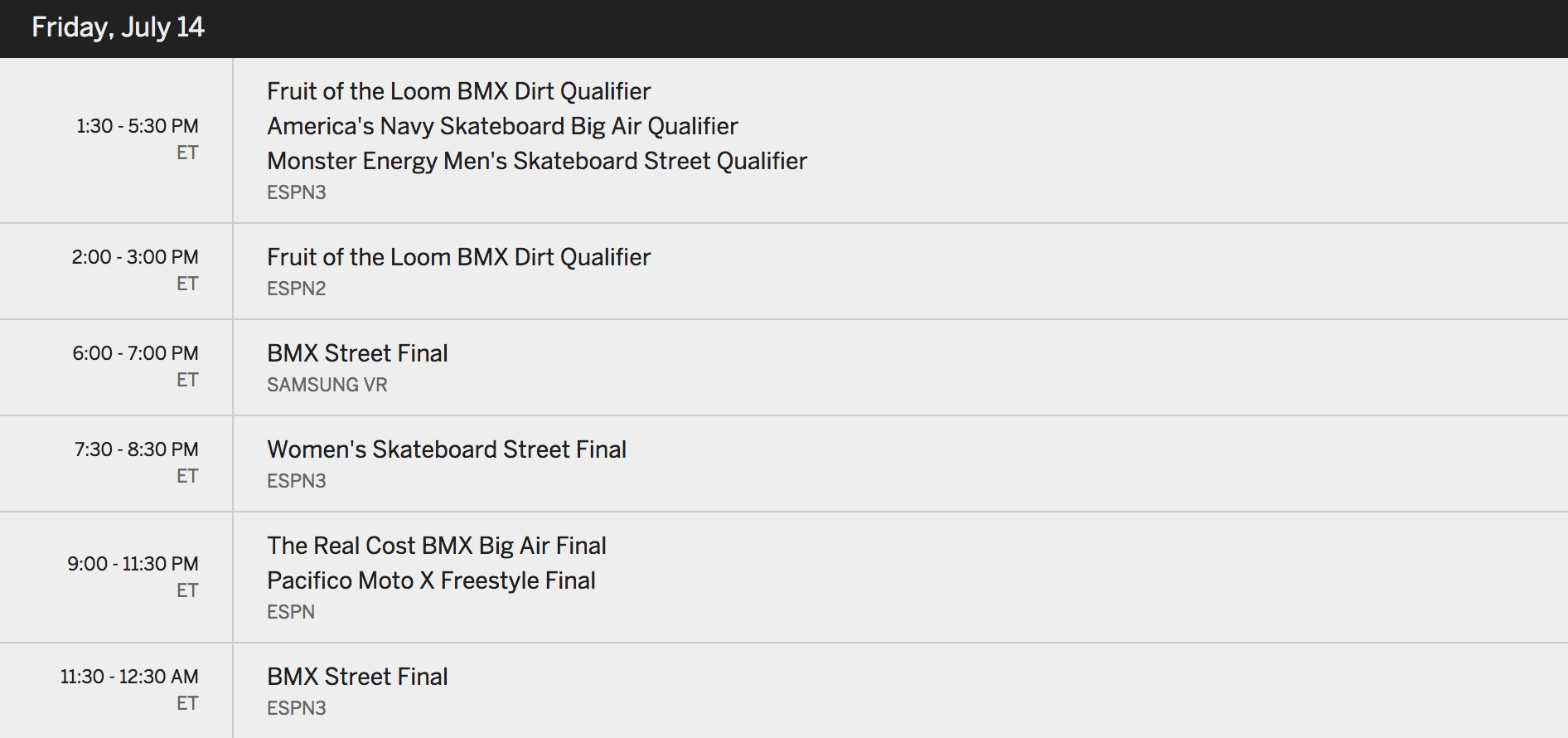This screenshot has width=1568, height=738.
Task: Open Women's Skateboard Street Final
Action: (x=447, y=449)
